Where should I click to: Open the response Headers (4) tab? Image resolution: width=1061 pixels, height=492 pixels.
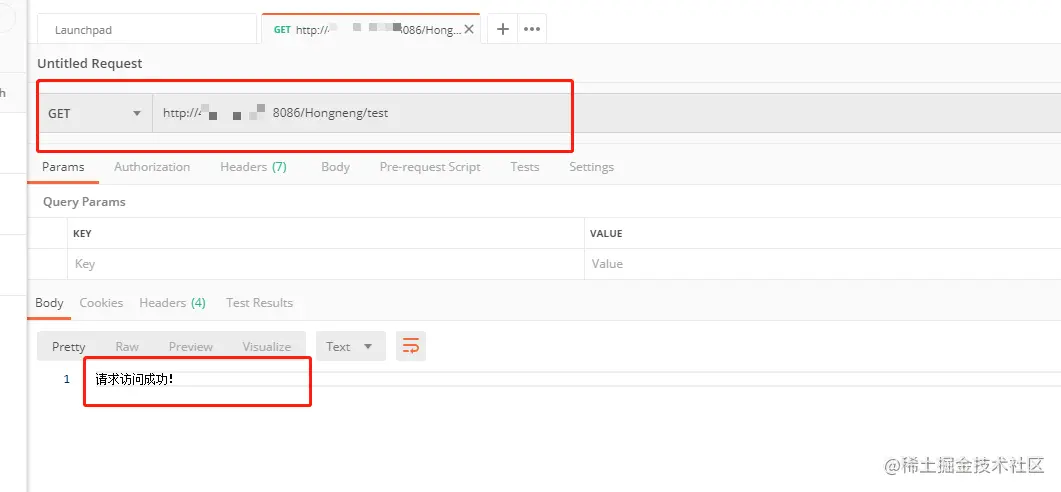click(x=173, y=303)
